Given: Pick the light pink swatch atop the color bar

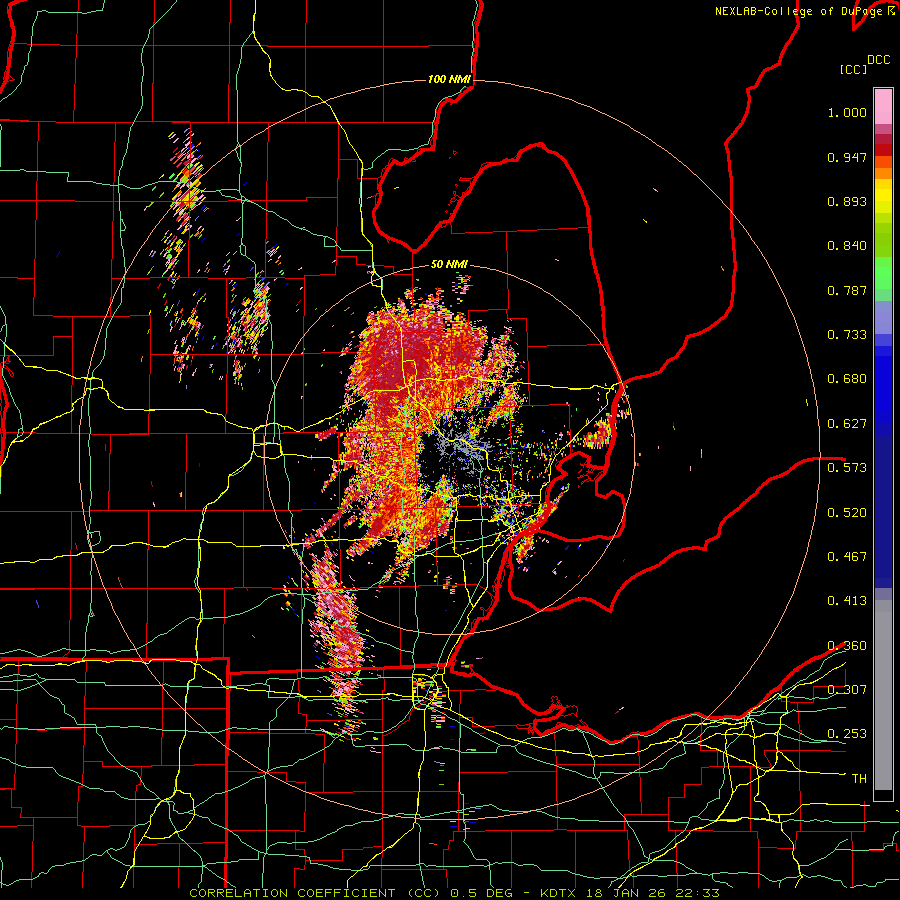Looking at the screenshot, I should pos(883,106).
